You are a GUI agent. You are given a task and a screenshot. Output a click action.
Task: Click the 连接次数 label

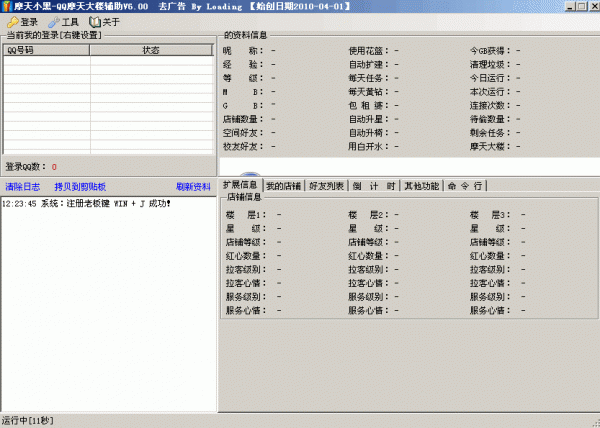tap(491, 106)
